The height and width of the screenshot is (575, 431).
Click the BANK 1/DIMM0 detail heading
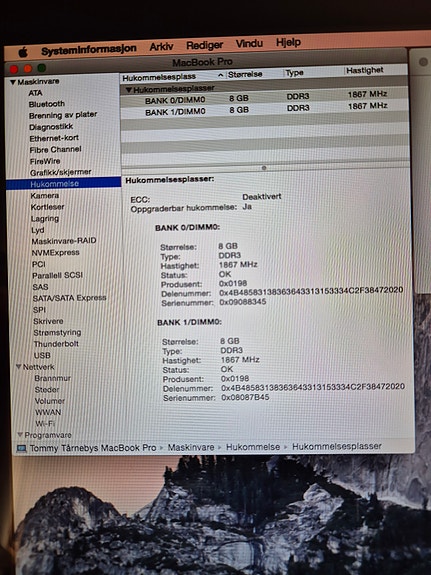tap(189, 322)
